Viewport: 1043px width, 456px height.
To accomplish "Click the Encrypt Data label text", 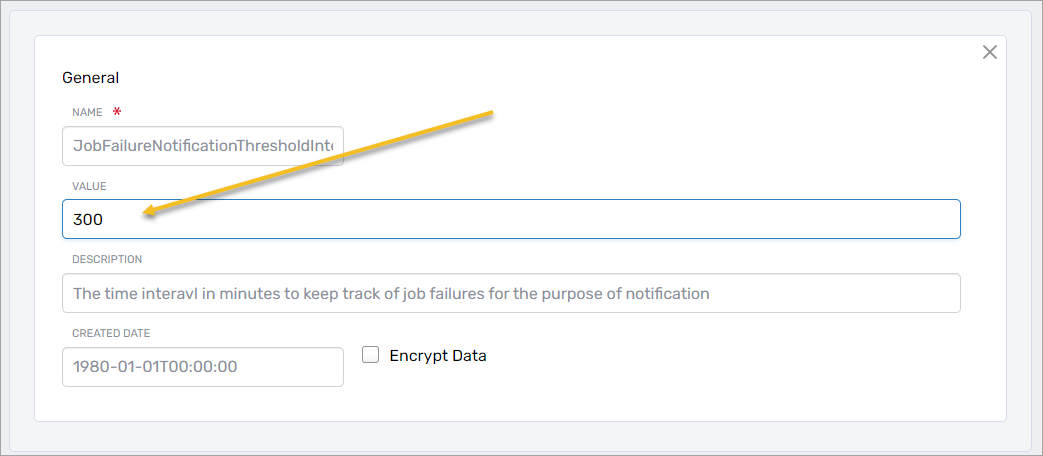I will click(437, 356).
